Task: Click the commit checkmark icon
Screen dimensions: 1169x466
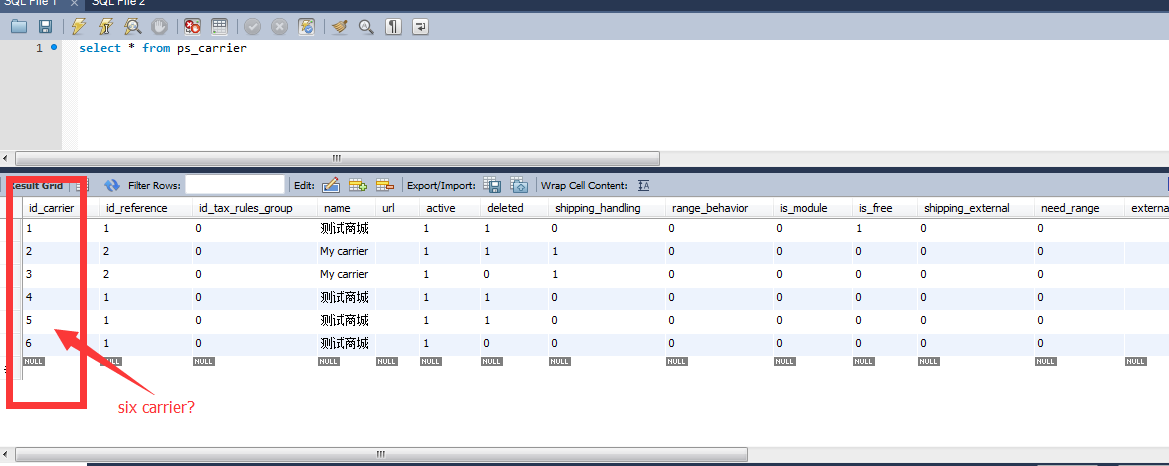Action: pos(252,27)
